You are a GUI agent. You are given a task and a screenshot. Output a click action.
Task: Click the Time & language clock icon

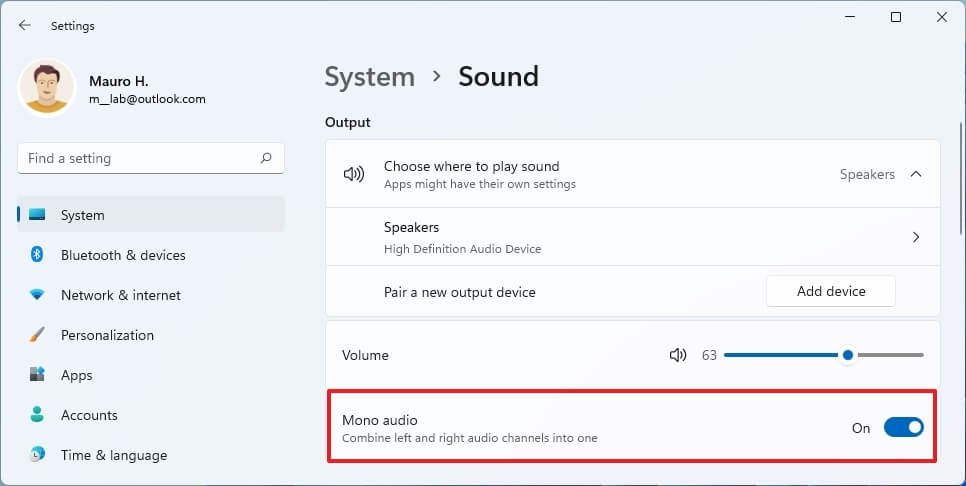(37, 455)
